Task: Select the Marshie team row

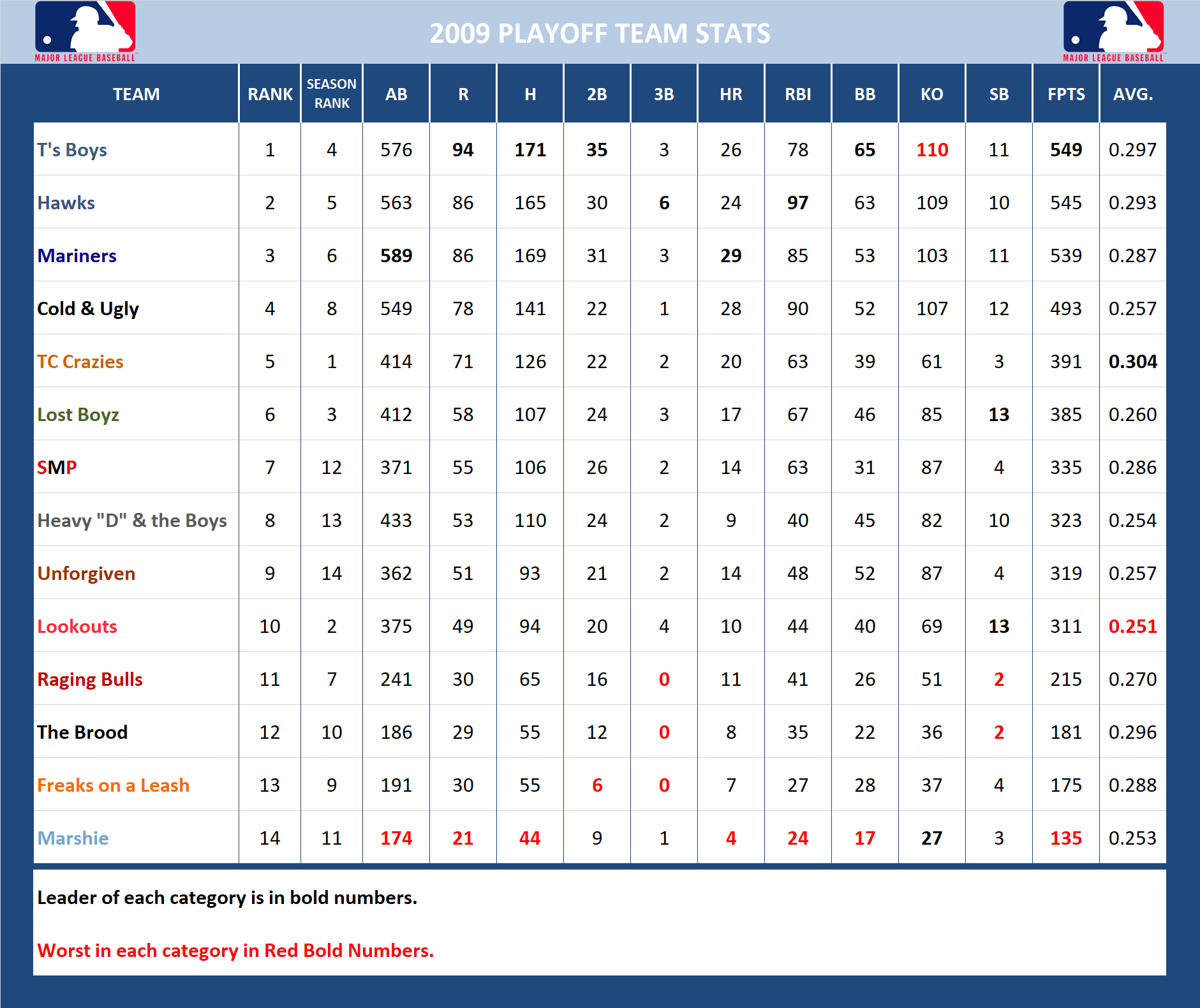Action: (72, 838)
